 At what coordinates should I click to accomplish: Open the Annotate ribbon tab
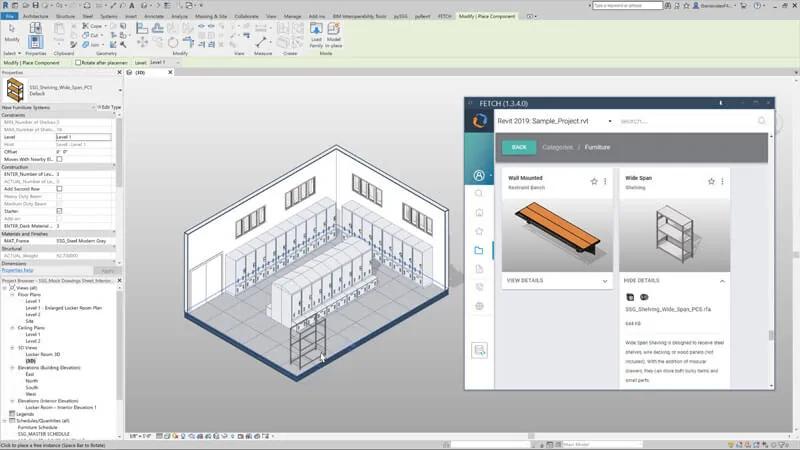coord(154,16)
